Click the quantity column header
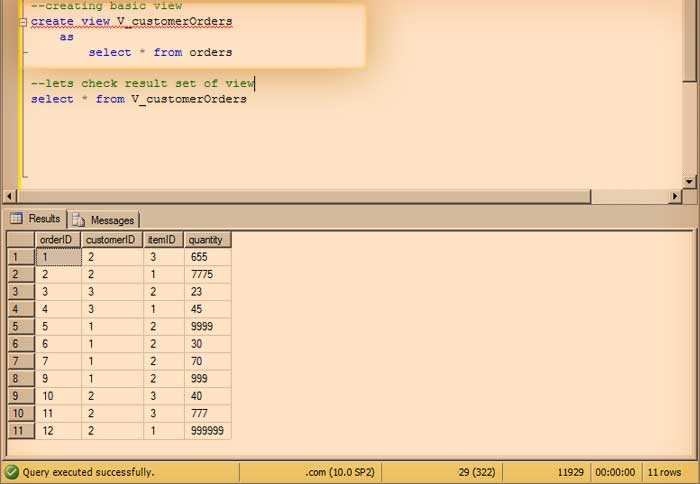 pyautogui.click(x=208, y=240)
